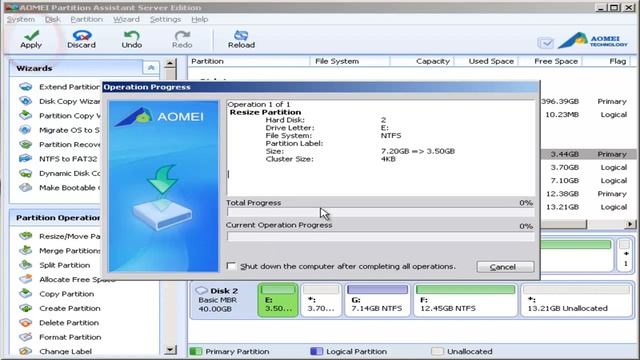
Task: Select Split Partition icon
Action: (25, 265)
